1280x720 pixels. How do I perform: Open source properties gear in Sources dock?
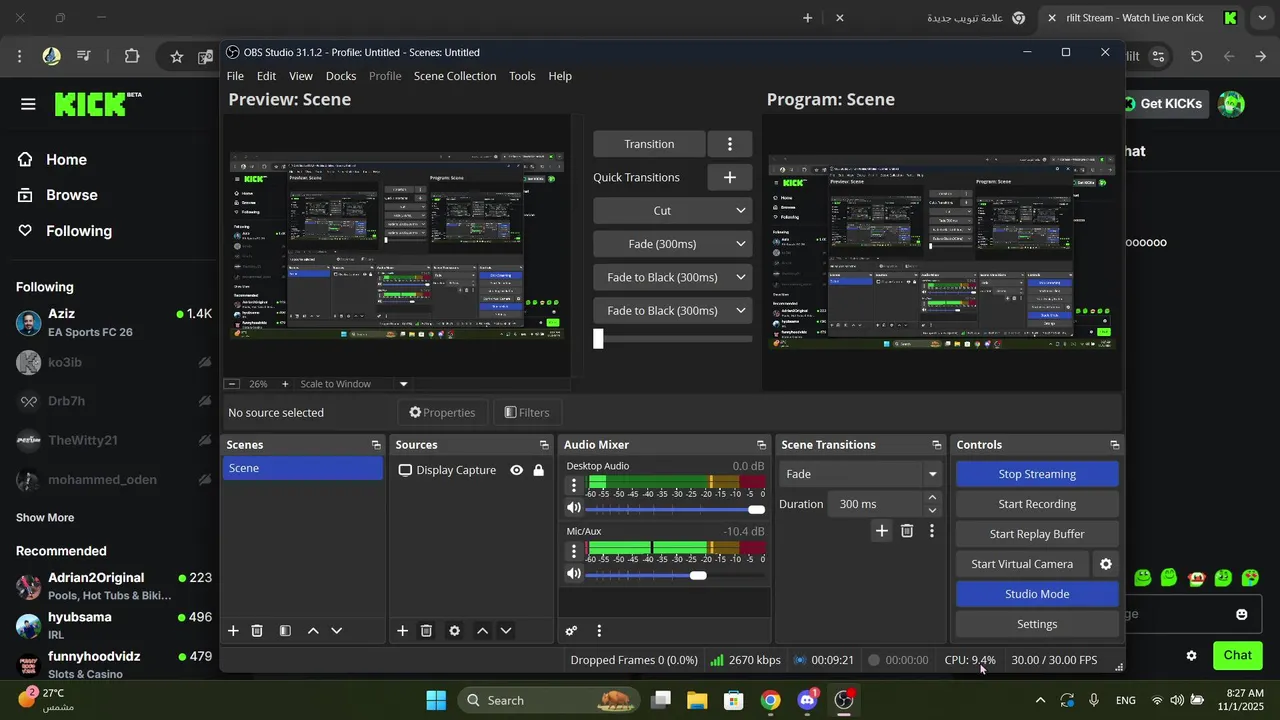point(454,631)
